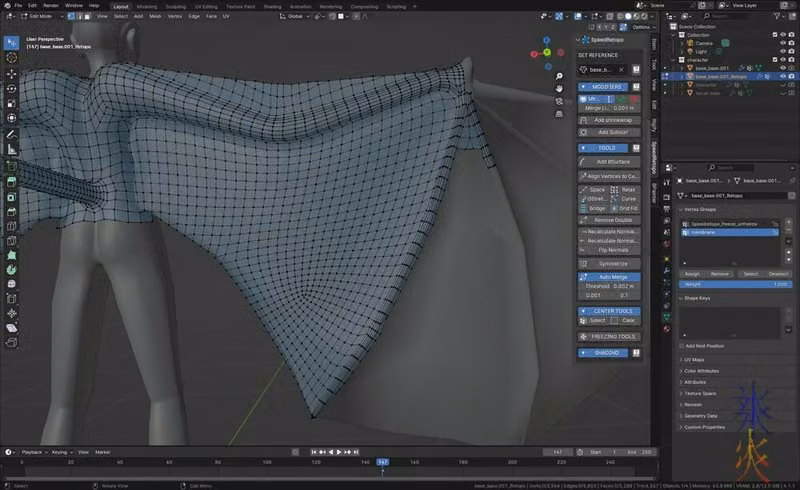Expand the Camera tree item in outliner
Image resolution: width=800 pixels, height=490 pixels.
pyautogui.click(x=682, y=43)
